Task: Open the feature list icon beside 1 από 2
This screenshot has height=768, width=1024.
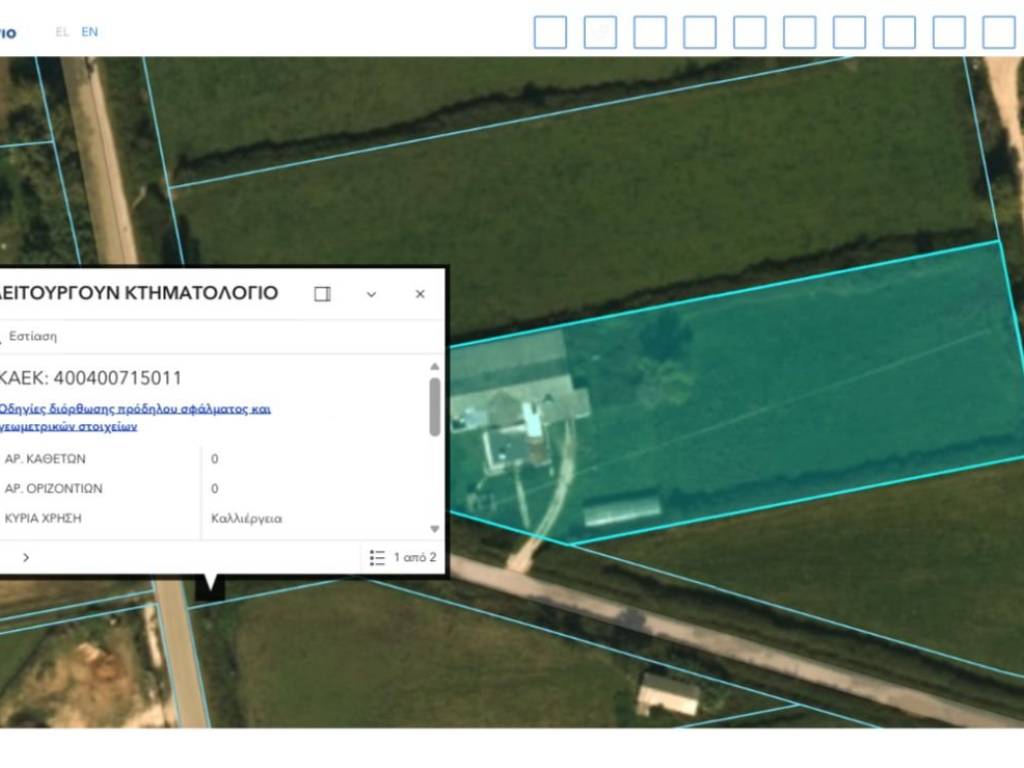Action: point(377,557)
